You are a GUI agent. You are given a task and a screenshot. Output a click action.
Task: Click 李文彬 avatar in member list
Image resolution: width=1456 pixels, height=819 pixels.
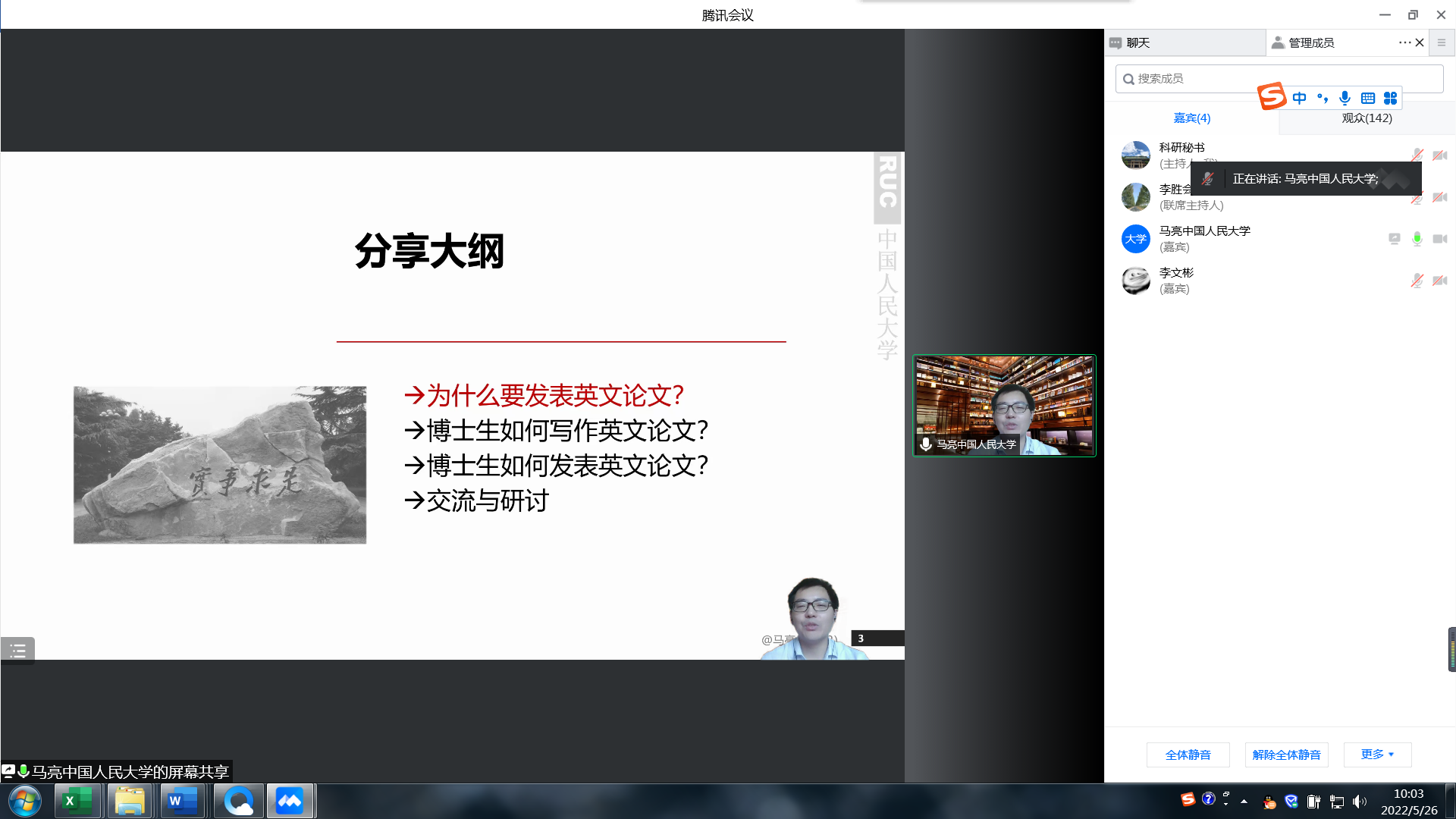pyautogui.click(x=1136, y=281)
